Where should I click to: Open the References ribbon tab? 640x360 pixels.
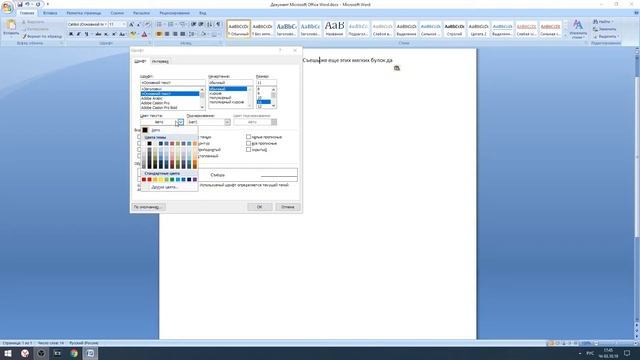(x=117, y=13)
